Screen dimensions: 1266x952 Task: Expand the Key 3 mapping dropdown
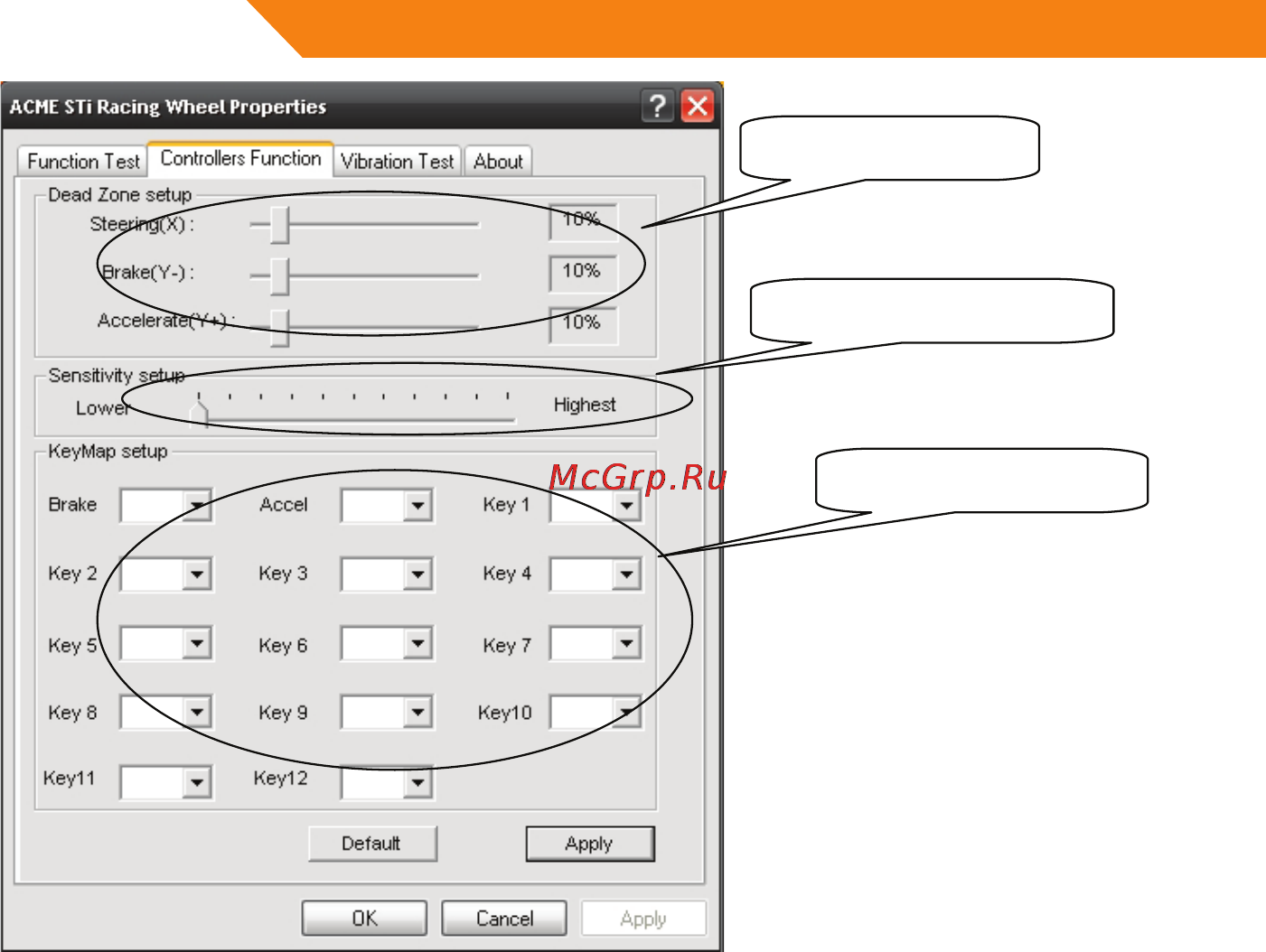pos(417,574)
